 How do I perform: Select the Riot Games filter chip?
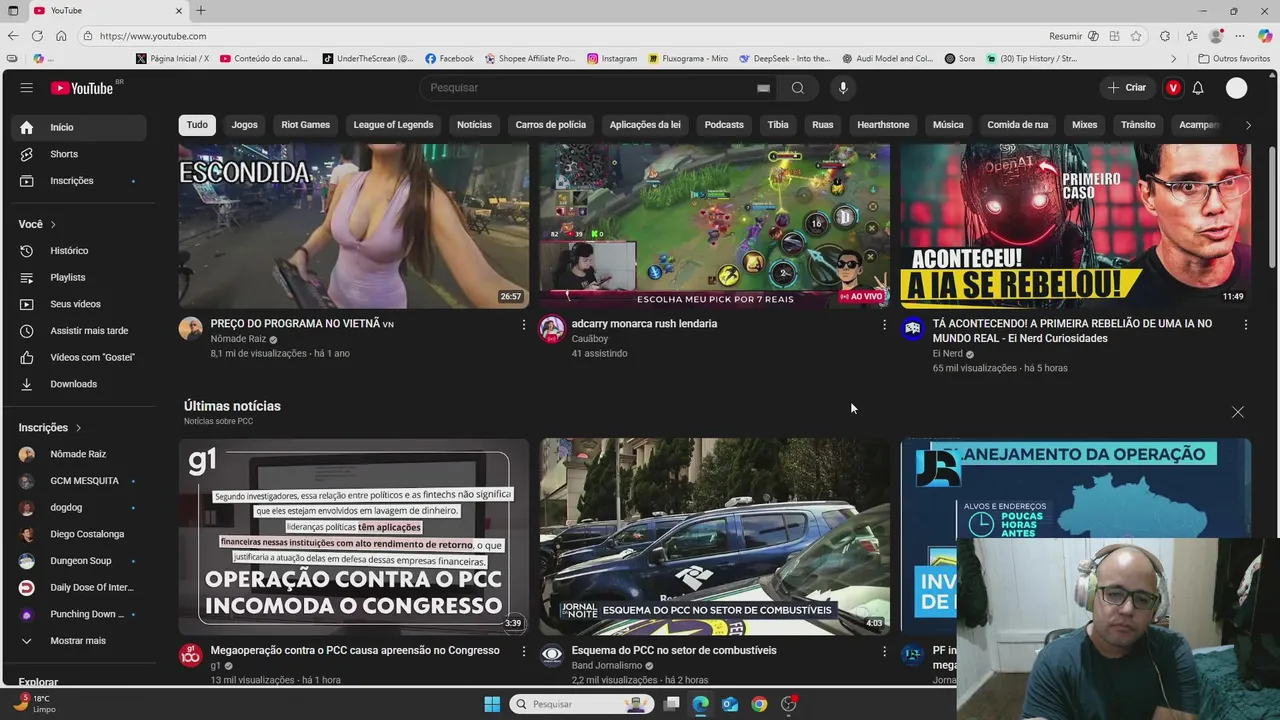click(306, 125)
